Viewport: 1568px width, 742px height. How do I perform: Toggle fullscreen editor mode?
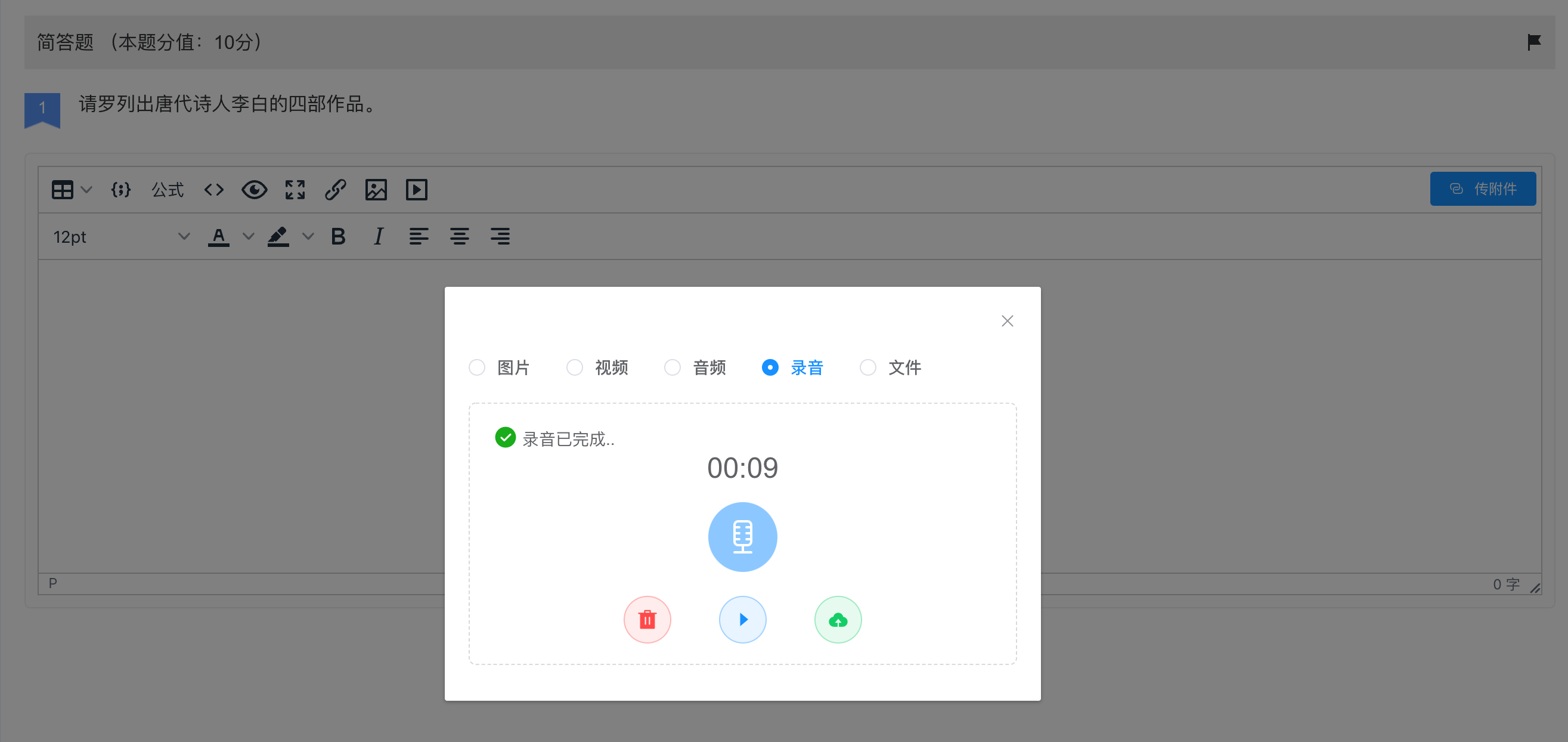coord(295,190)
